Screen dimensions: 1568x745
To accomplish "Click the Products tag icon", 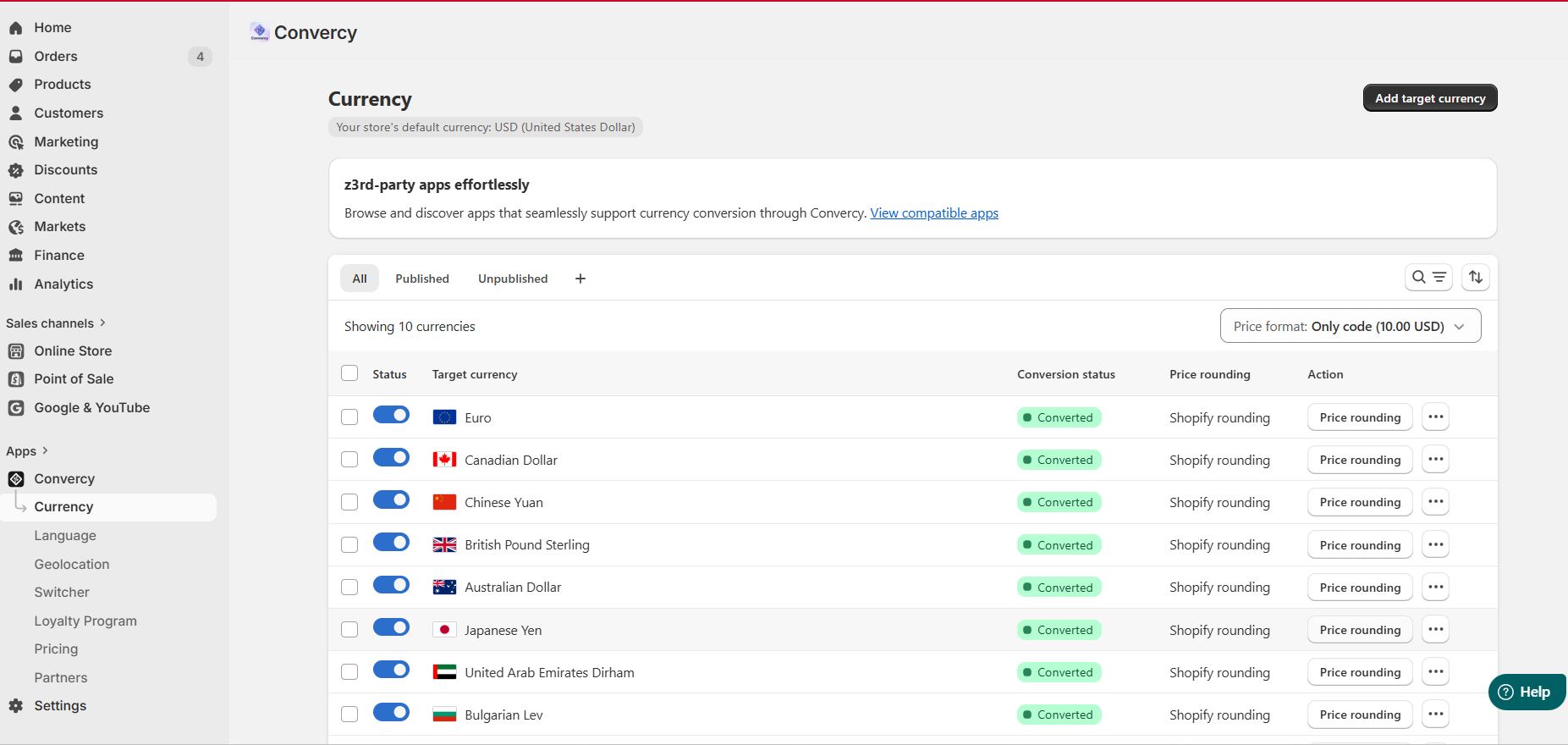I will pos(15,85).
